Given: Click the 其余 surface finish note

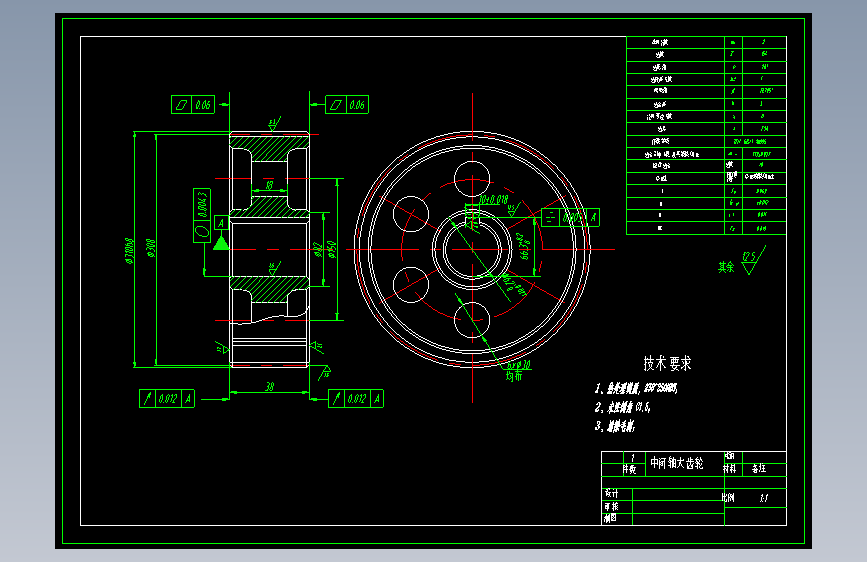Looking at the screenshot, I should pyautogui.click(x=726, y=267).
